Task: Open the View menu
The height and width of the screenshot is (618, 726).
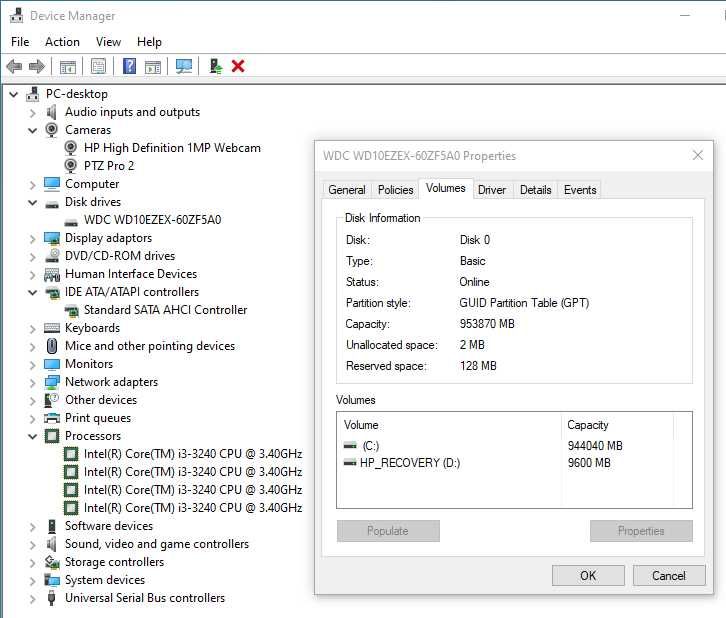Action: pos(108,42)
